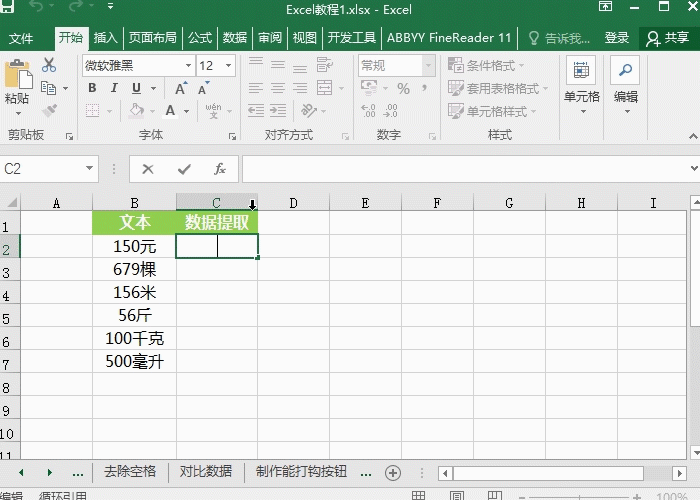Click the Find magnifier 编辑 icon
This screenshot has height=500, width=700.
coord(626,79)
